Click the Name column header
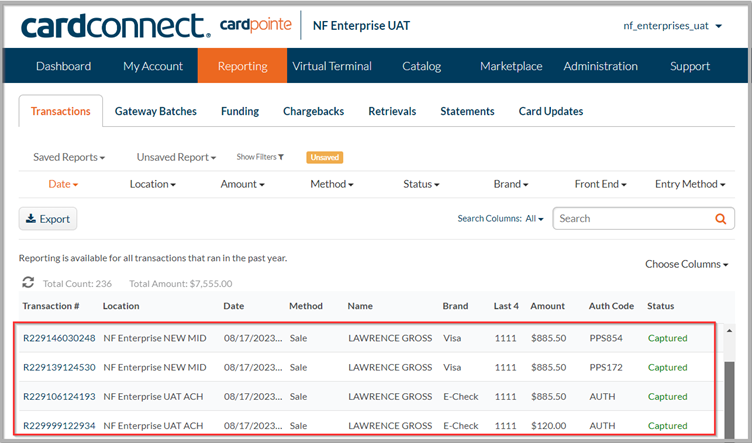The width and height of the screenshot is (752, 443). tap(360, 306)
